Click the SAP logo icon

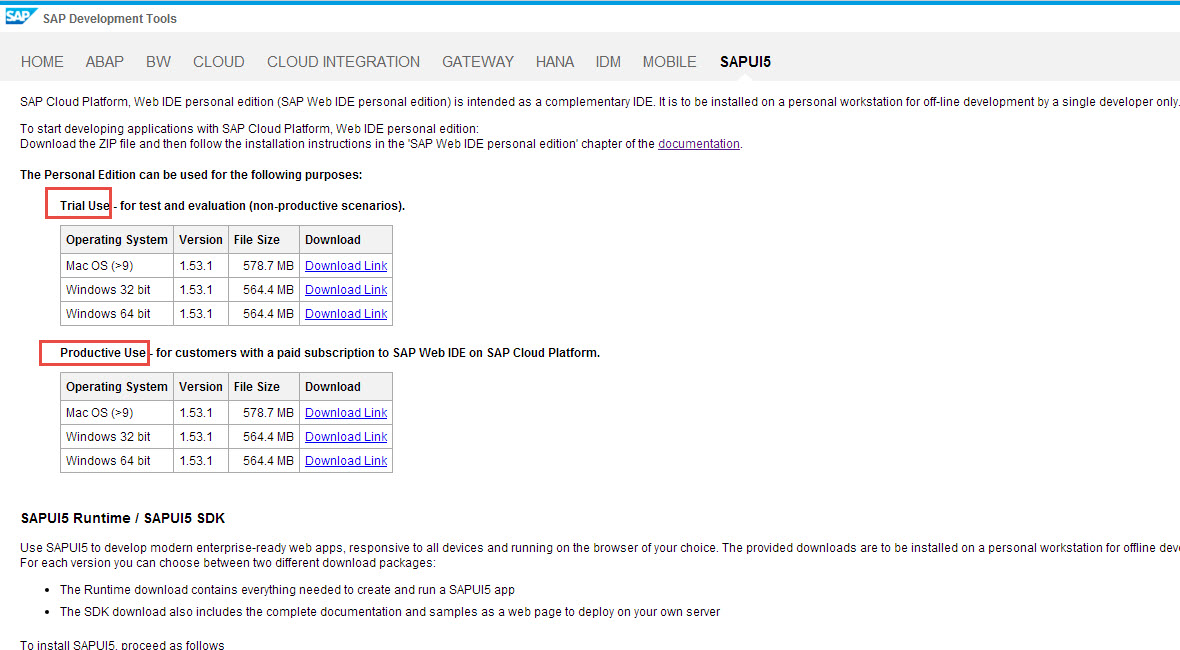click(x=20, y=16)
